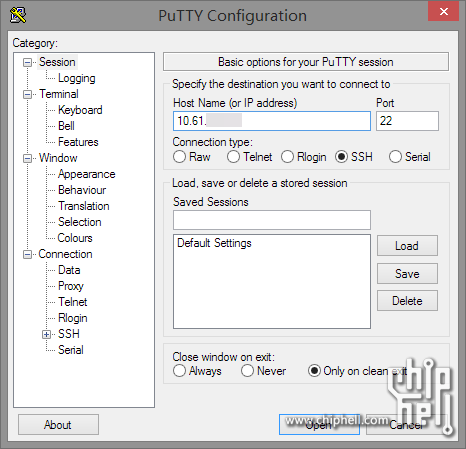
Task: Collapse the Session tree node
Action: coord(27,62)
